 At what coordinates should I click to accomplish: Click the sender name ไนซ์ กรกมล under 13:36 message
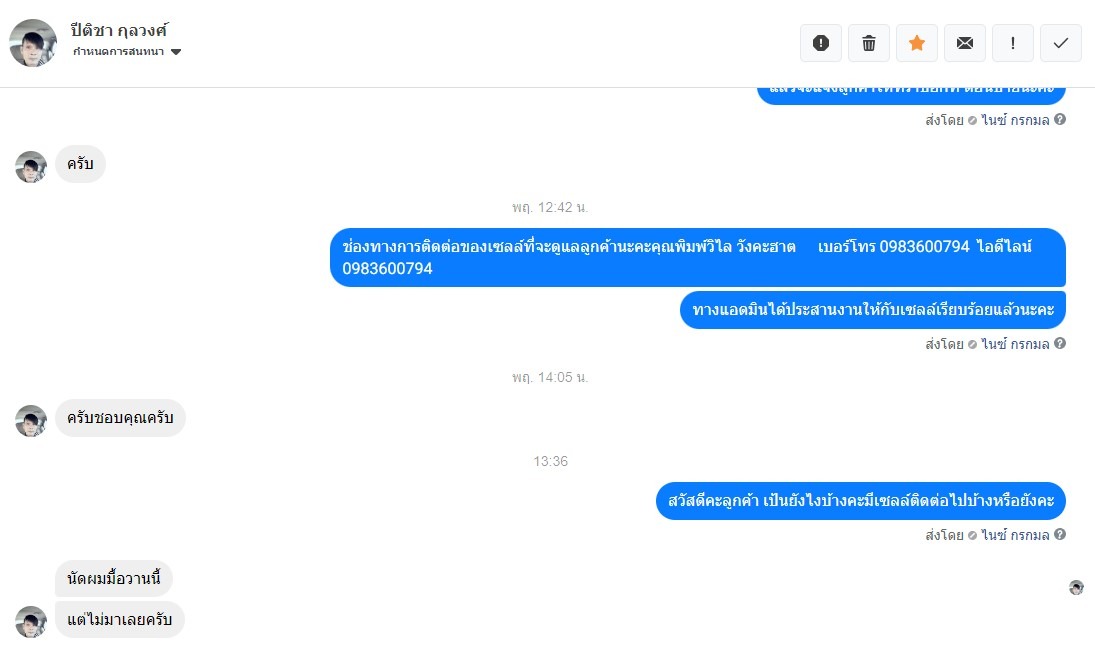tap(1015, 535)
